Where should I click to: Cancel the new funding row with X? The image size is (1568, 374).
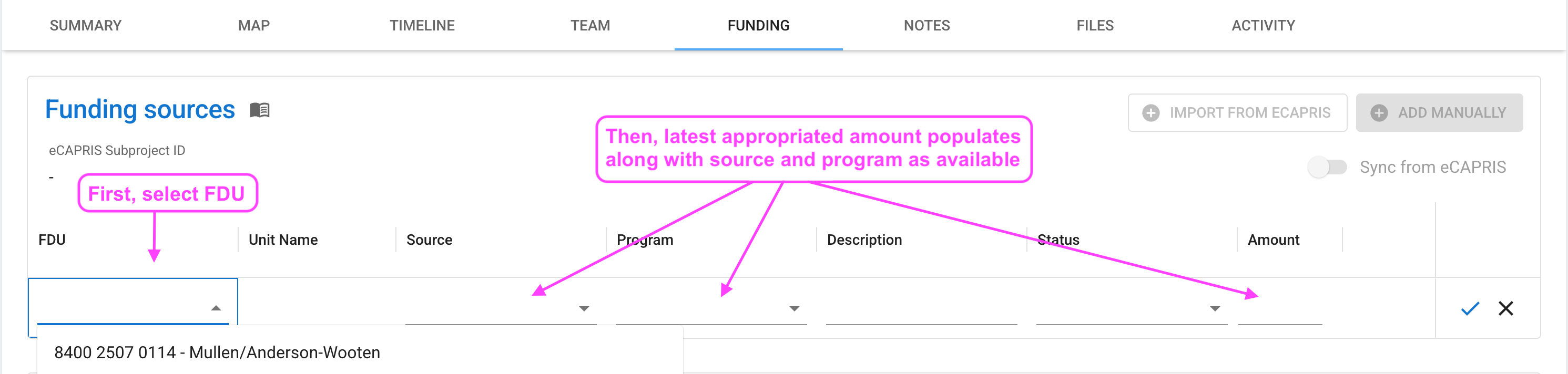pos(1505,308)
